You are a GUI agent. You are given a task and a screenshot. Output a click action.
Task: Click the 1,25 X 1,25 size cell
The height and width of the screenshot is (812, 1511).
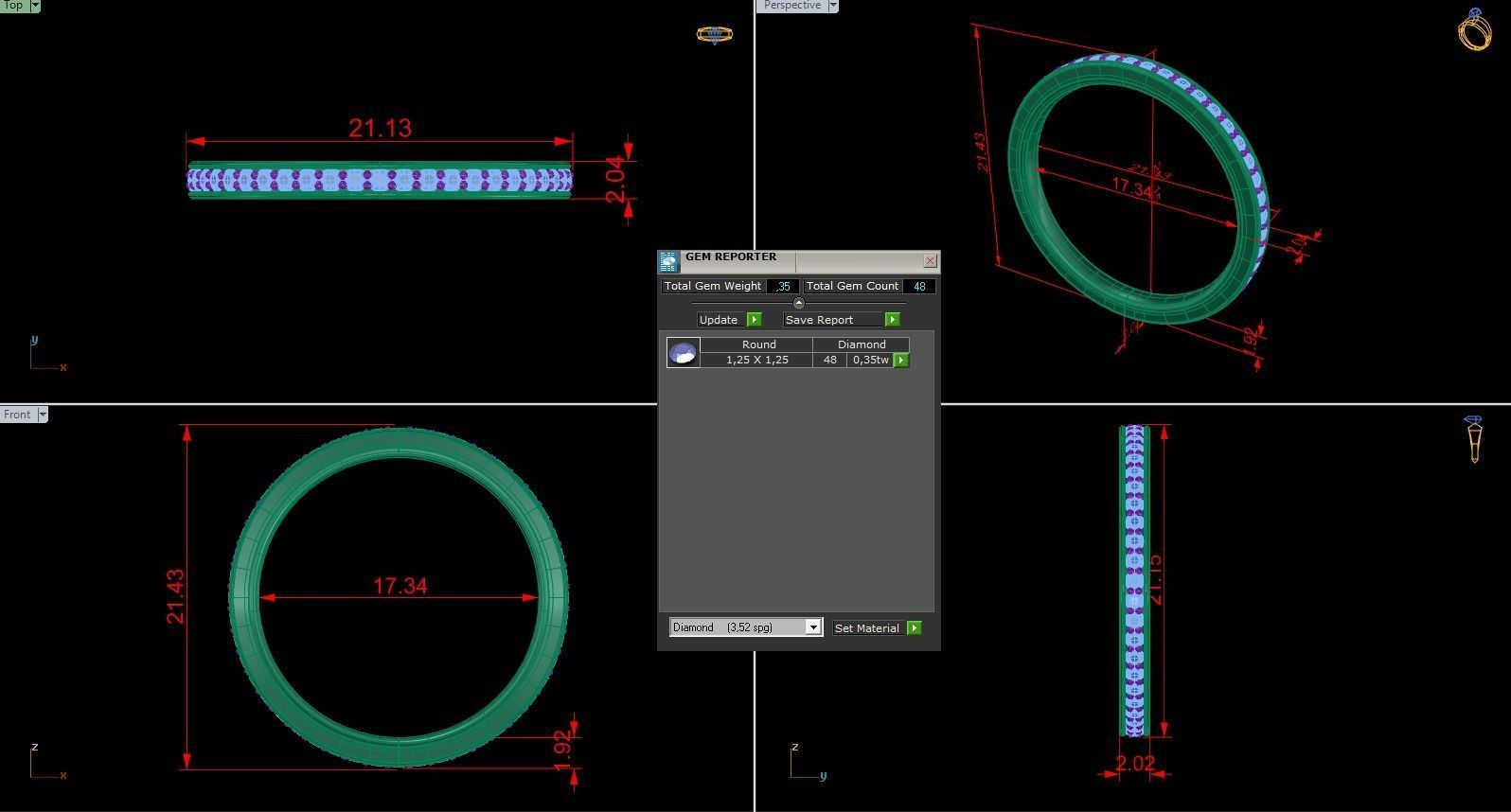pos(757,360)
